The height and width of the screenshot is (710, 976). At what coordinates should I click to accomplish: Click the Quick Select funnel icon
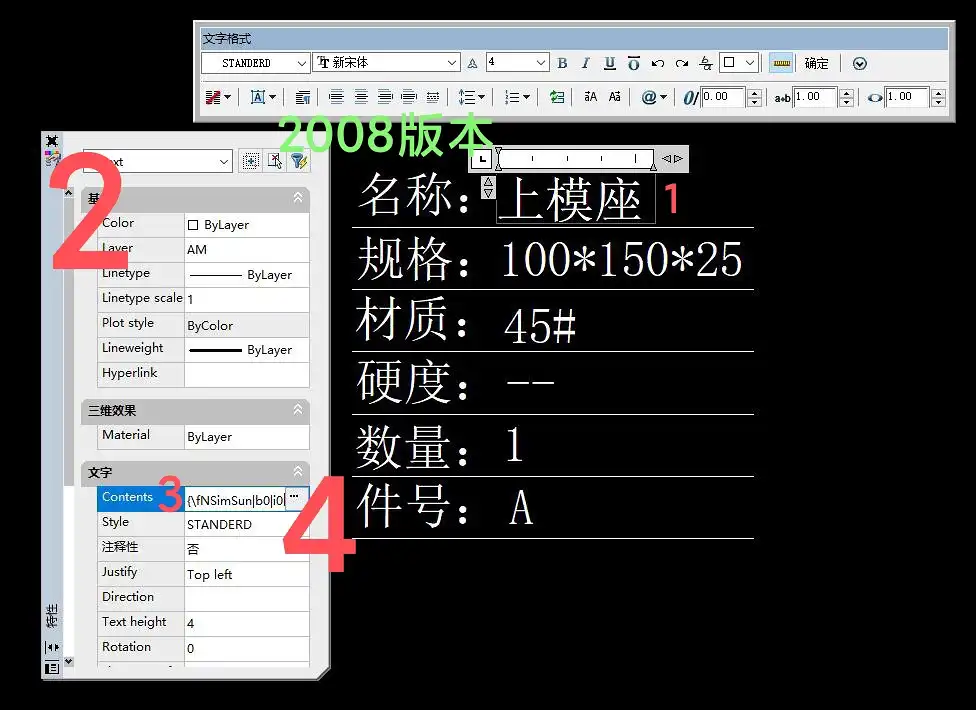click(297, 161)
